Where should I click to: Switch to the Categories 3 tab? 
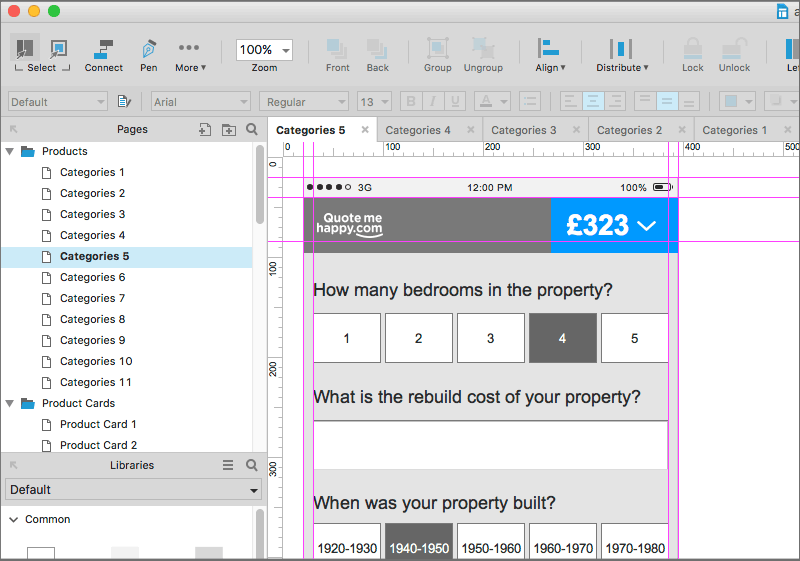pyautogui.click(x=524, y=130)
